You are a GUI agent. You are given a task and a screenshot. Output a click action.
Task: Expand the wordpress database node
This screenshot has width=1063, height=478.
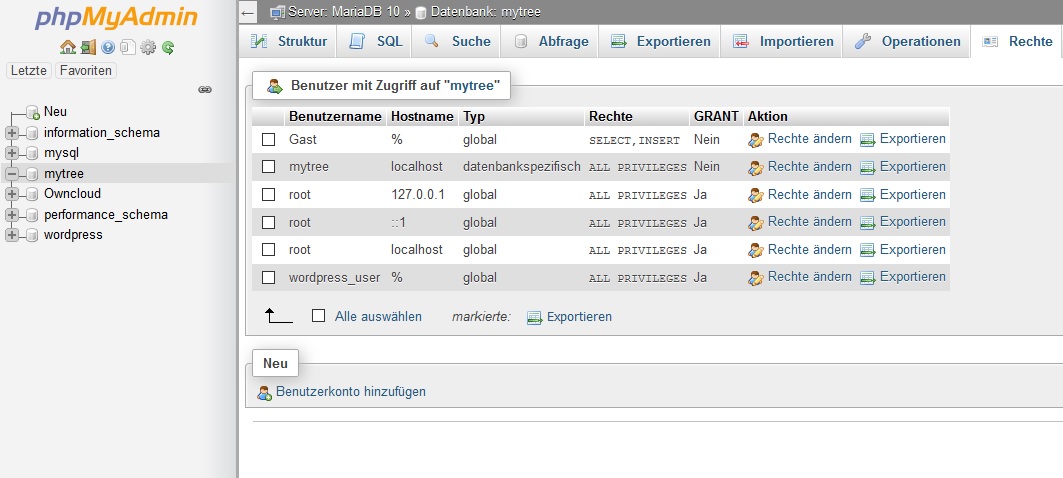coord(12,235)
